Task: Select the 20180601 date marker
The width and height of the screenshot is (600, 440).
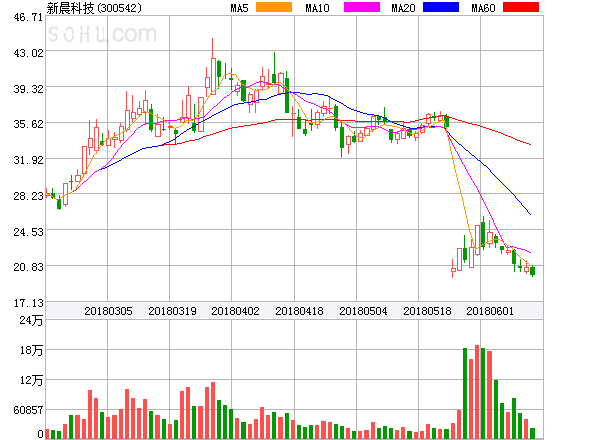Action: point(490,311)
